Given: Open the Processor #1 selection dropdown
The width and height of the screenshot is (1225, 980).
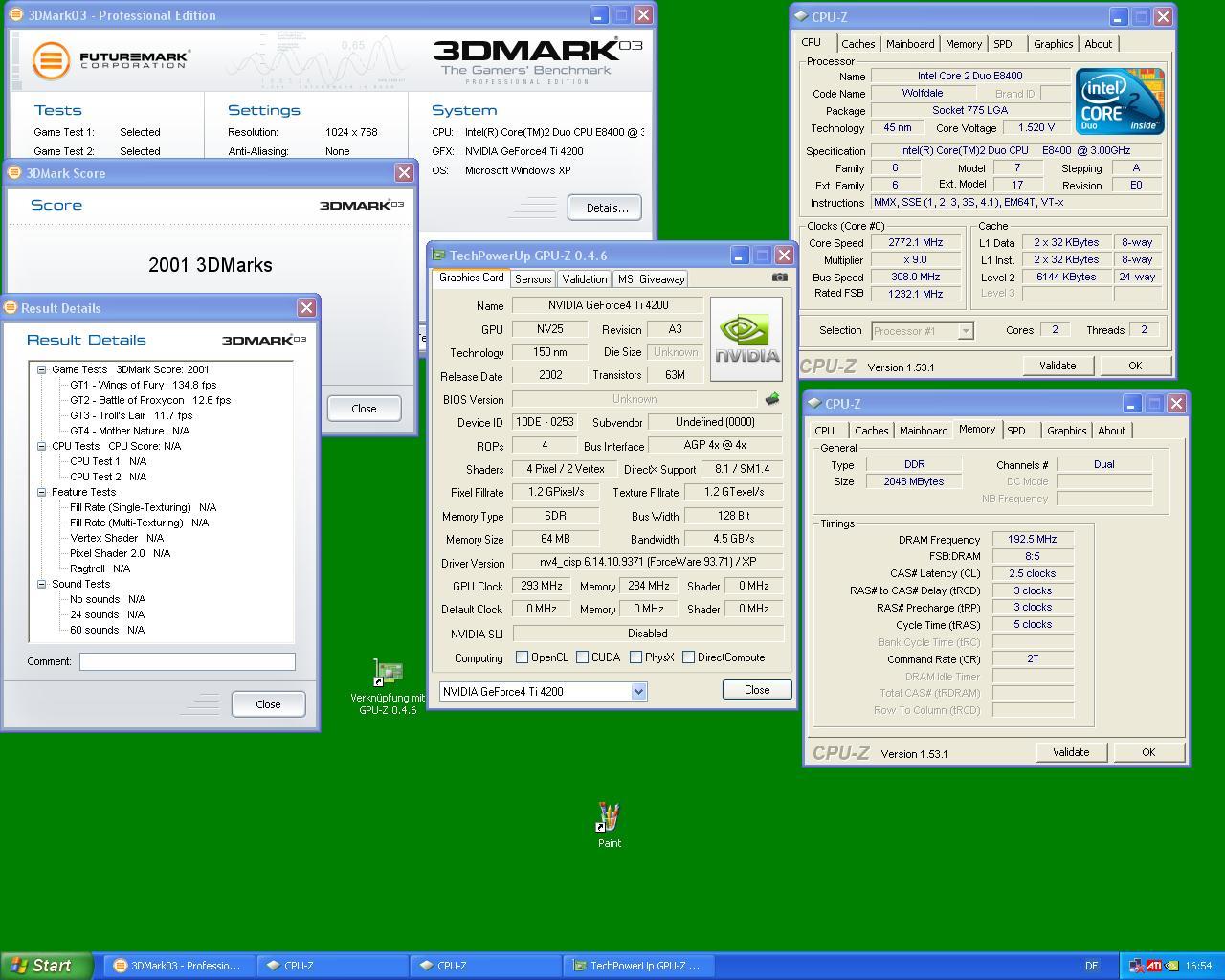Looking at the screenshot, I should [x=966, y=330].
